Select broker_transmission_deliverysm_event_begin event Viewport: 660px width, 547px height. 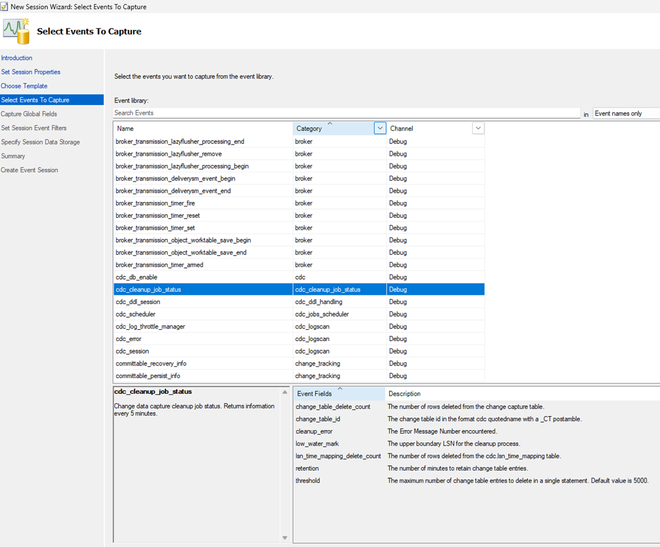[x=176, y=178]
